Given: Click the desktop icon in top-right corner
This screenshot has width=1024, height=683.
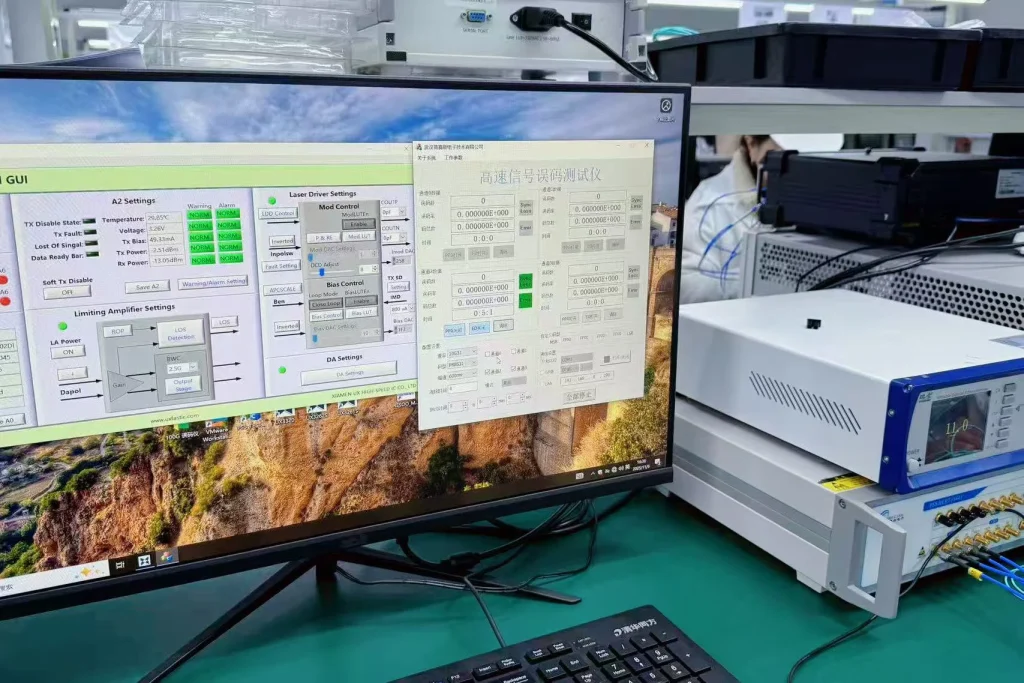Looking at the screenshot, I should point(665,105).
